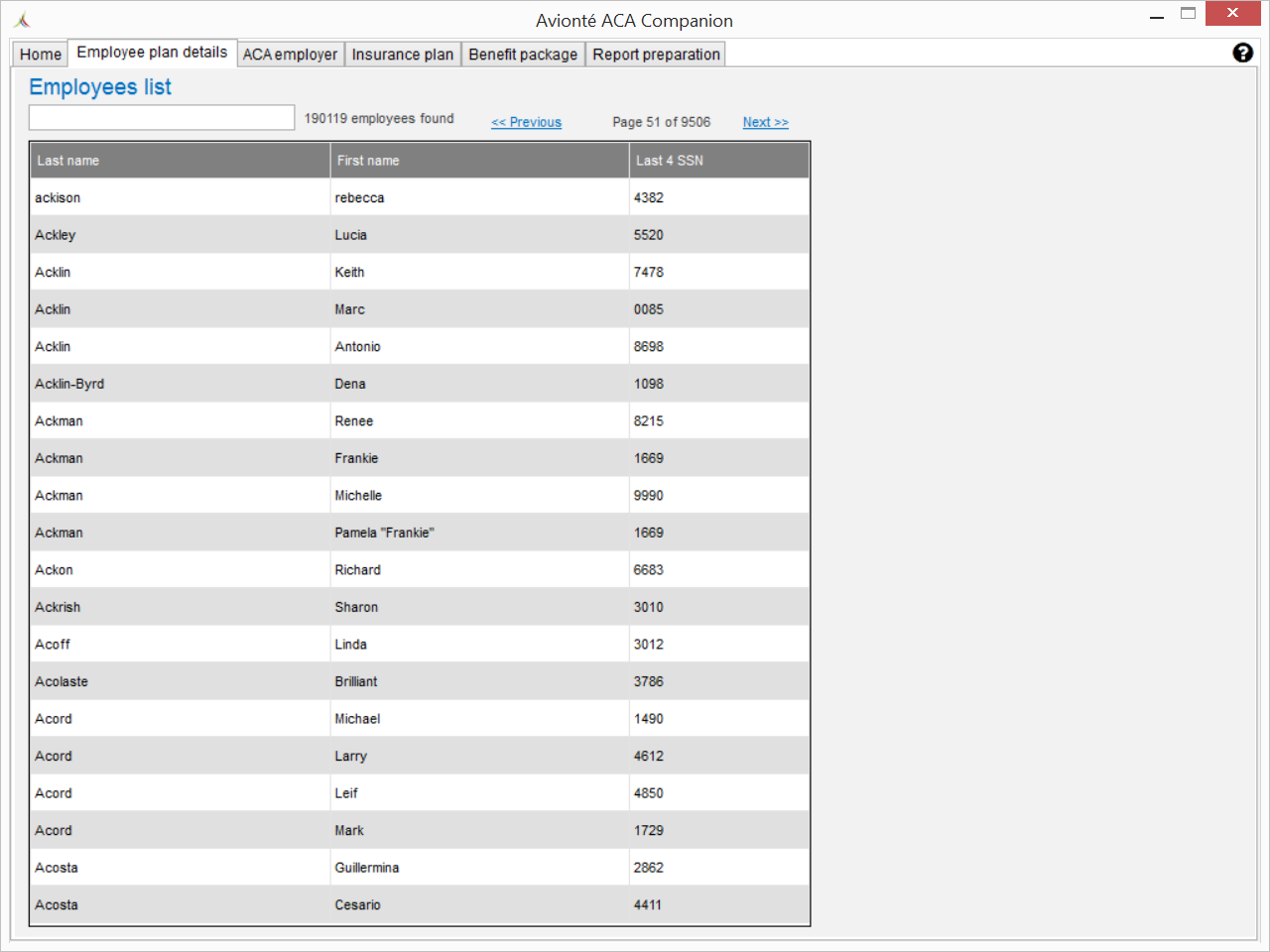Maximize the ACA Companion window
Screen dimensions: 1270x952
(x=1189, y=14)
